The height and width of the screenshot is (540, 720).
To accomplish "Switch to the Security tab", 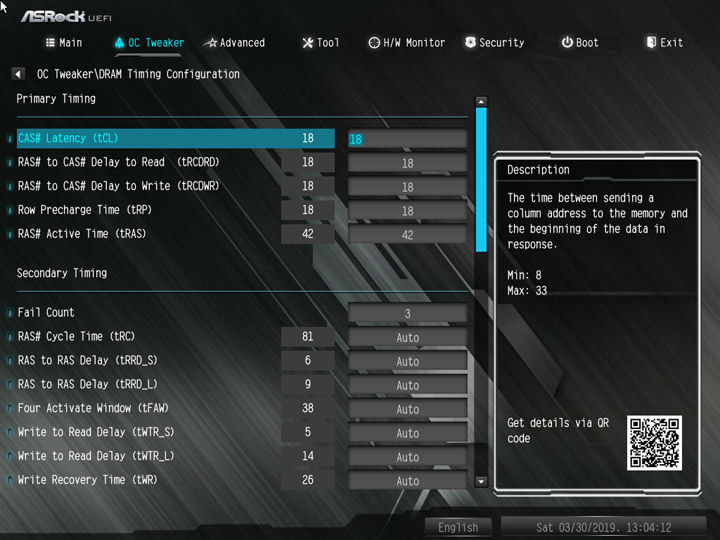I will point(495,43).
